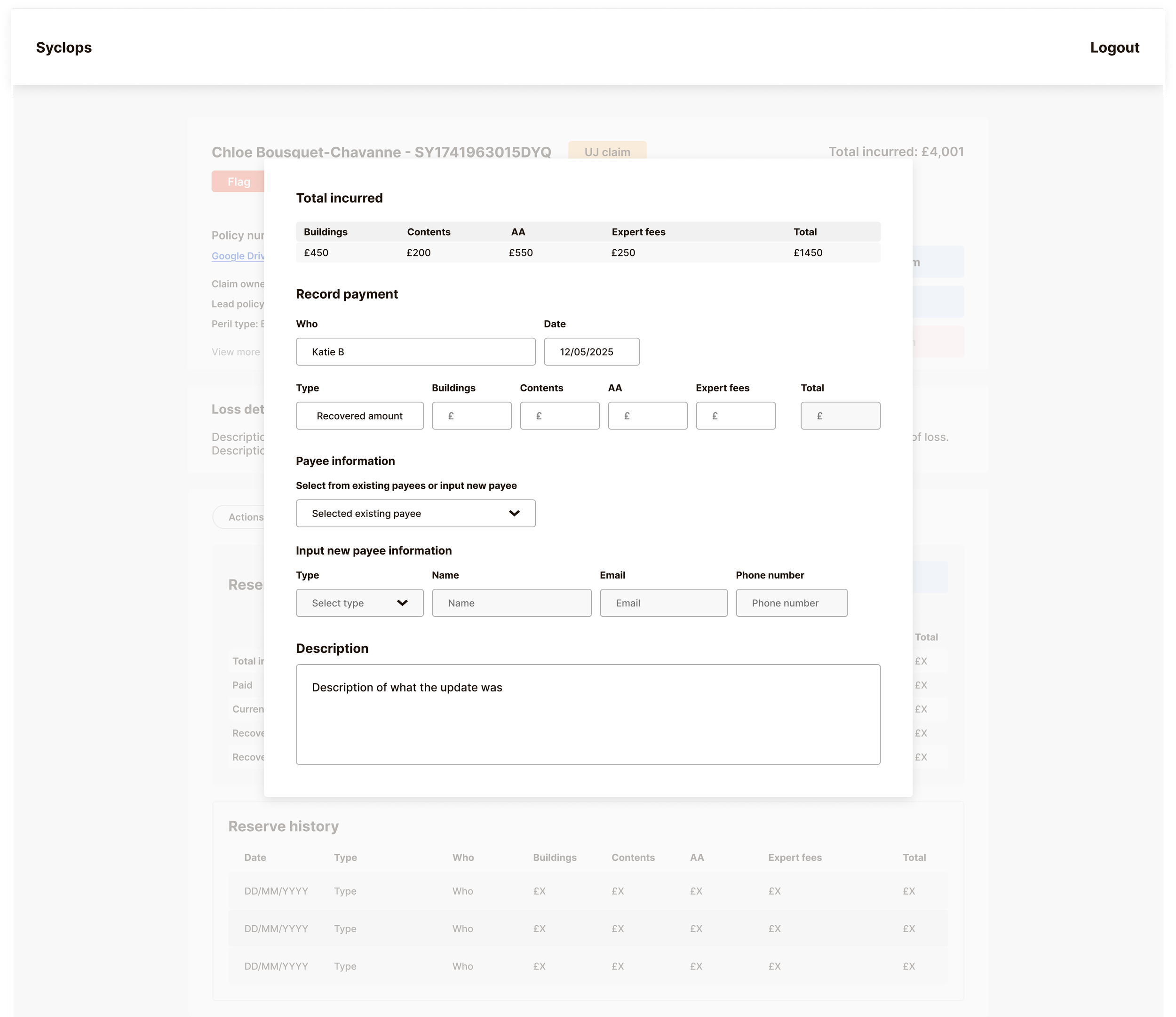Focus the Buildings amount input
This screenshot has height=1017, width=1176.
pos(471,415)
